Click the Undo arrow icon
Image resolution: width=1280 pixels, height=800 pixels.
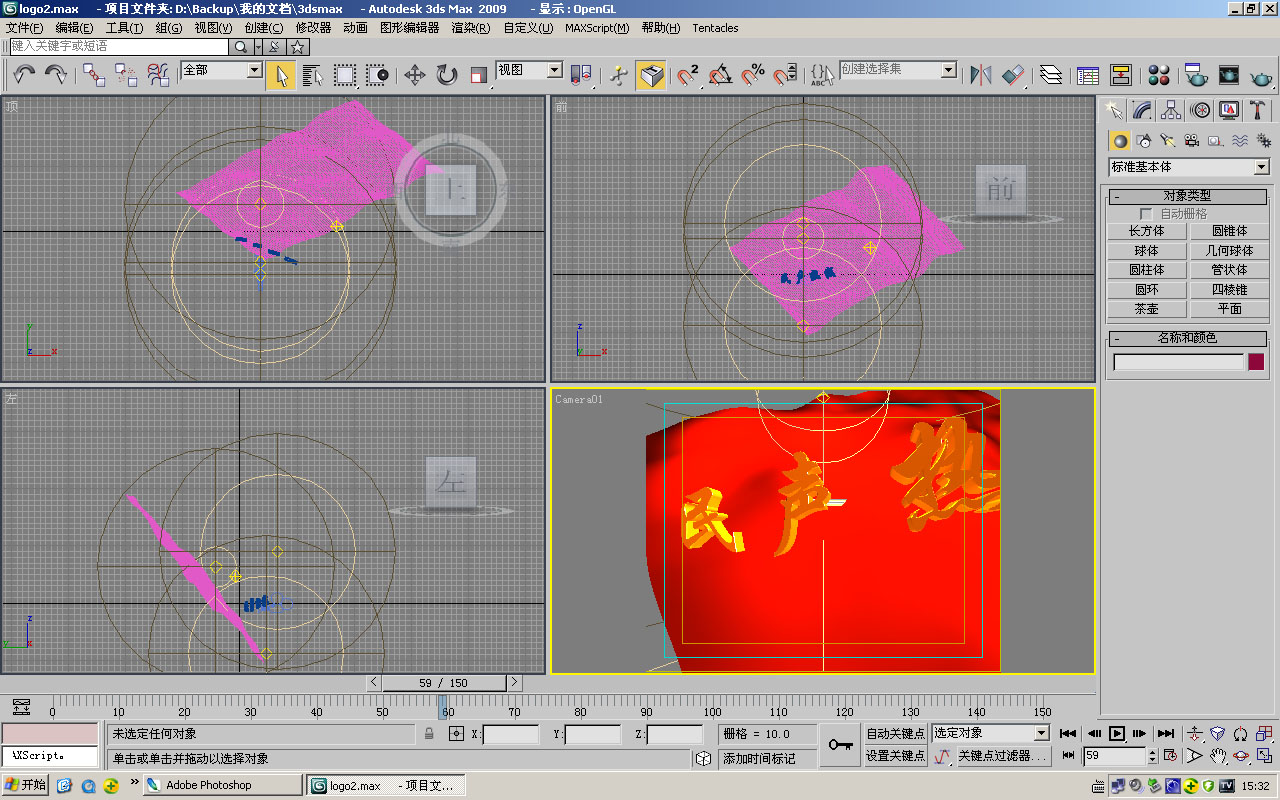coord(24,75)
